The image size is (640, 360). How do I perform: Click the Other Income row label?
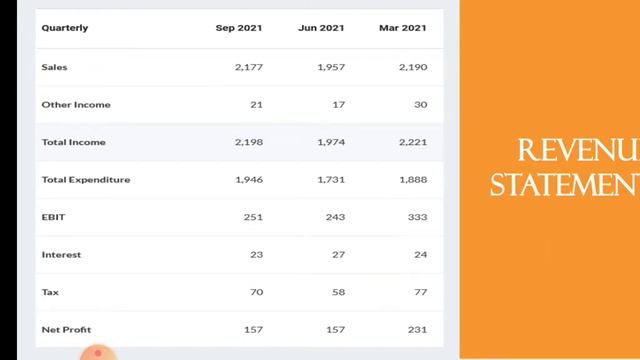pyautogui.click(x=76, y=105)
